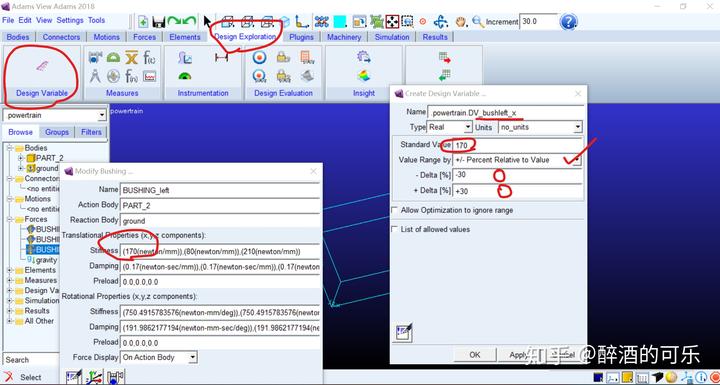
Task: Click the zoom magnifier tool in toolbar
Action: pyautogui.click(x=478, y=21)
